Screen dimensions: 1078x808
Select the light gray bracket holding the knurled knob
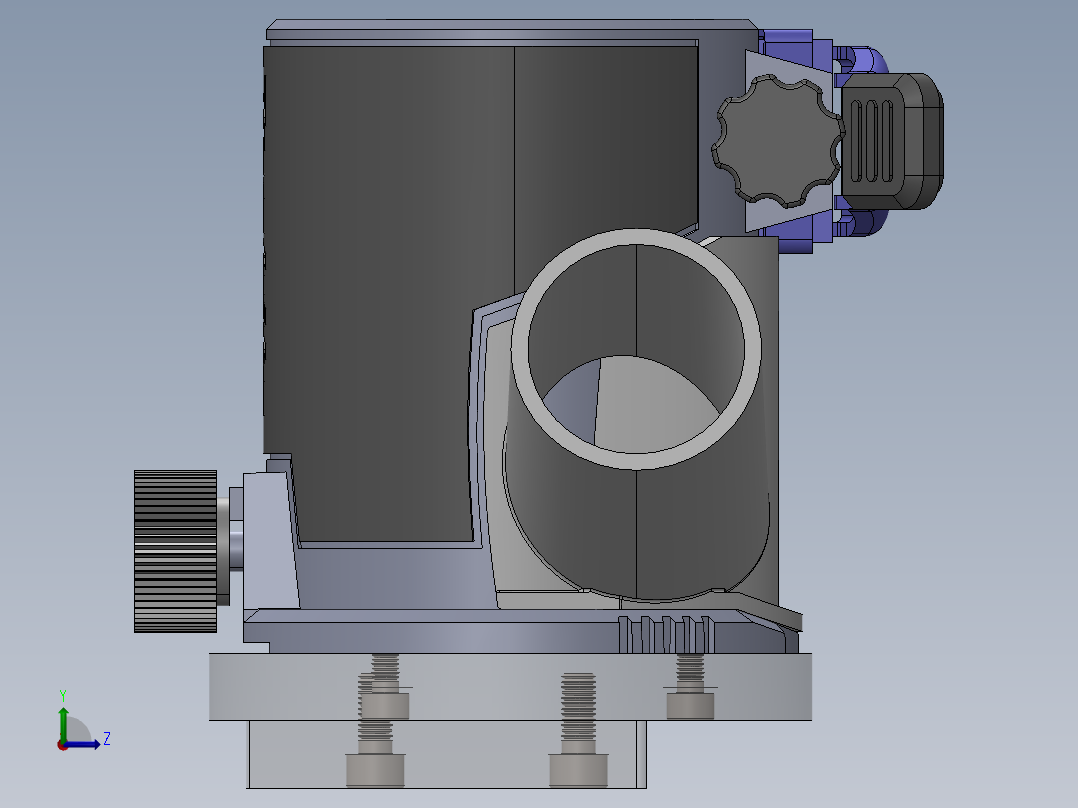click(268, 543)
